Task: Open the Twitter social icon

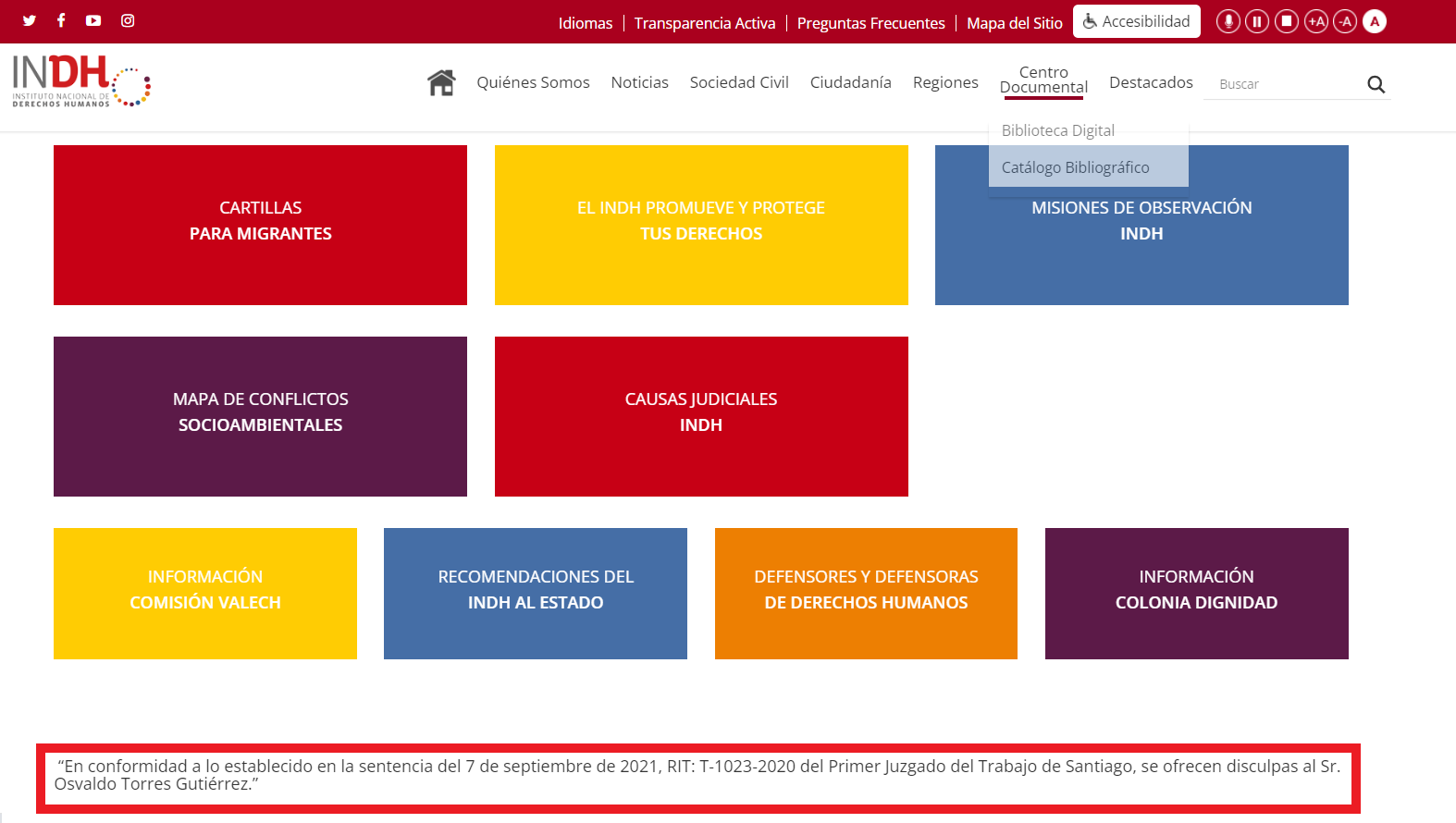Action: 30,20
